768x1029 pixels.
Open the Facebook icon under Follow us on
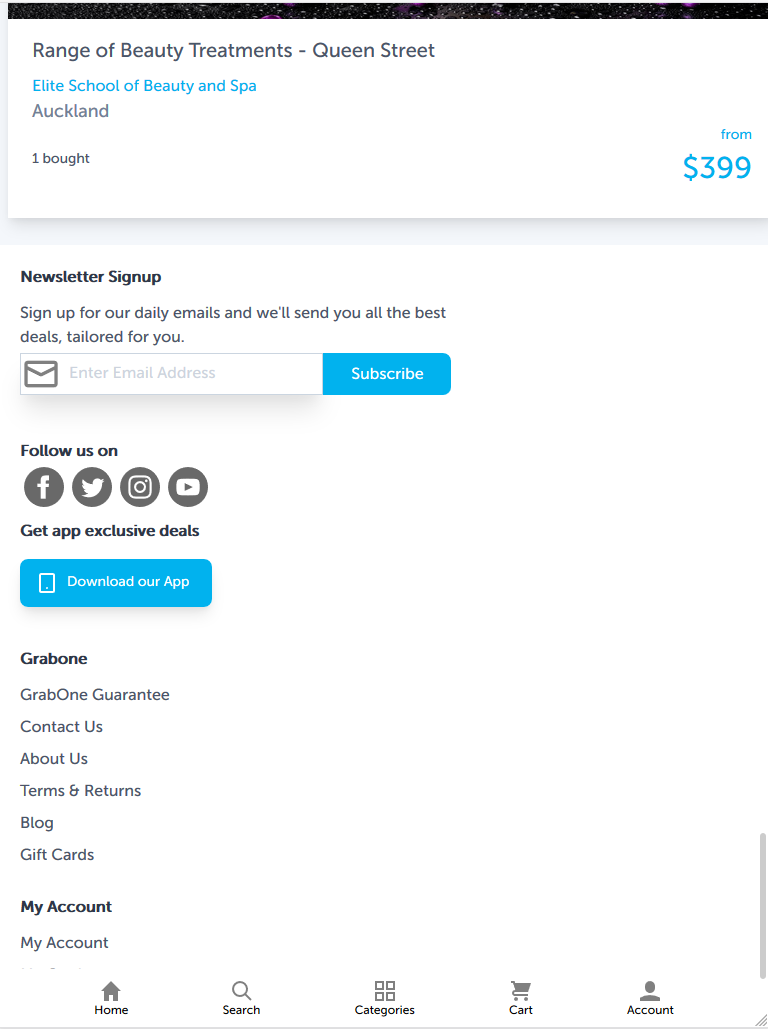(x=44, y=487)
